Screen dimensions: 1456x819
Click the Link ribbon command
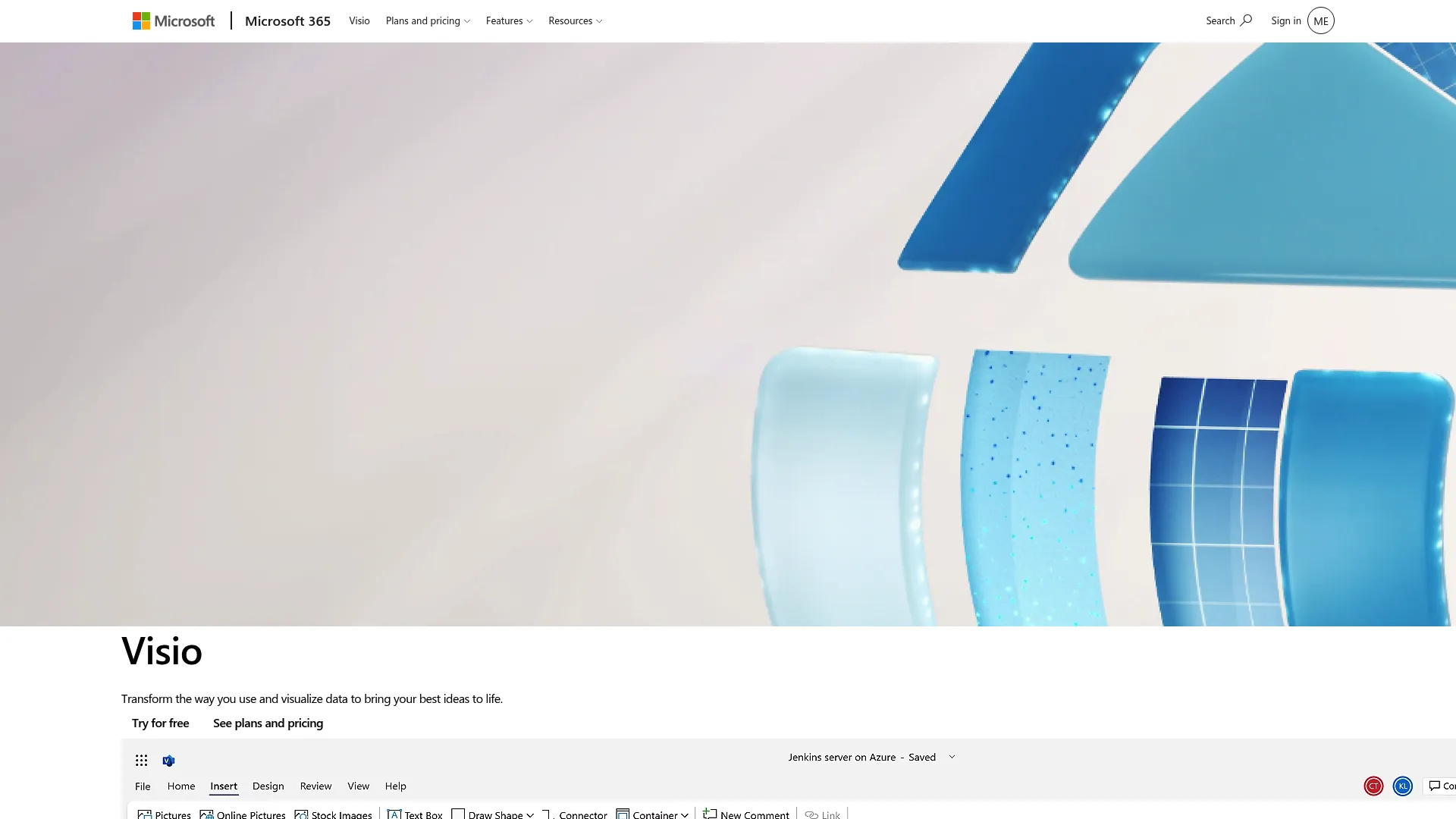click(823, 814)
